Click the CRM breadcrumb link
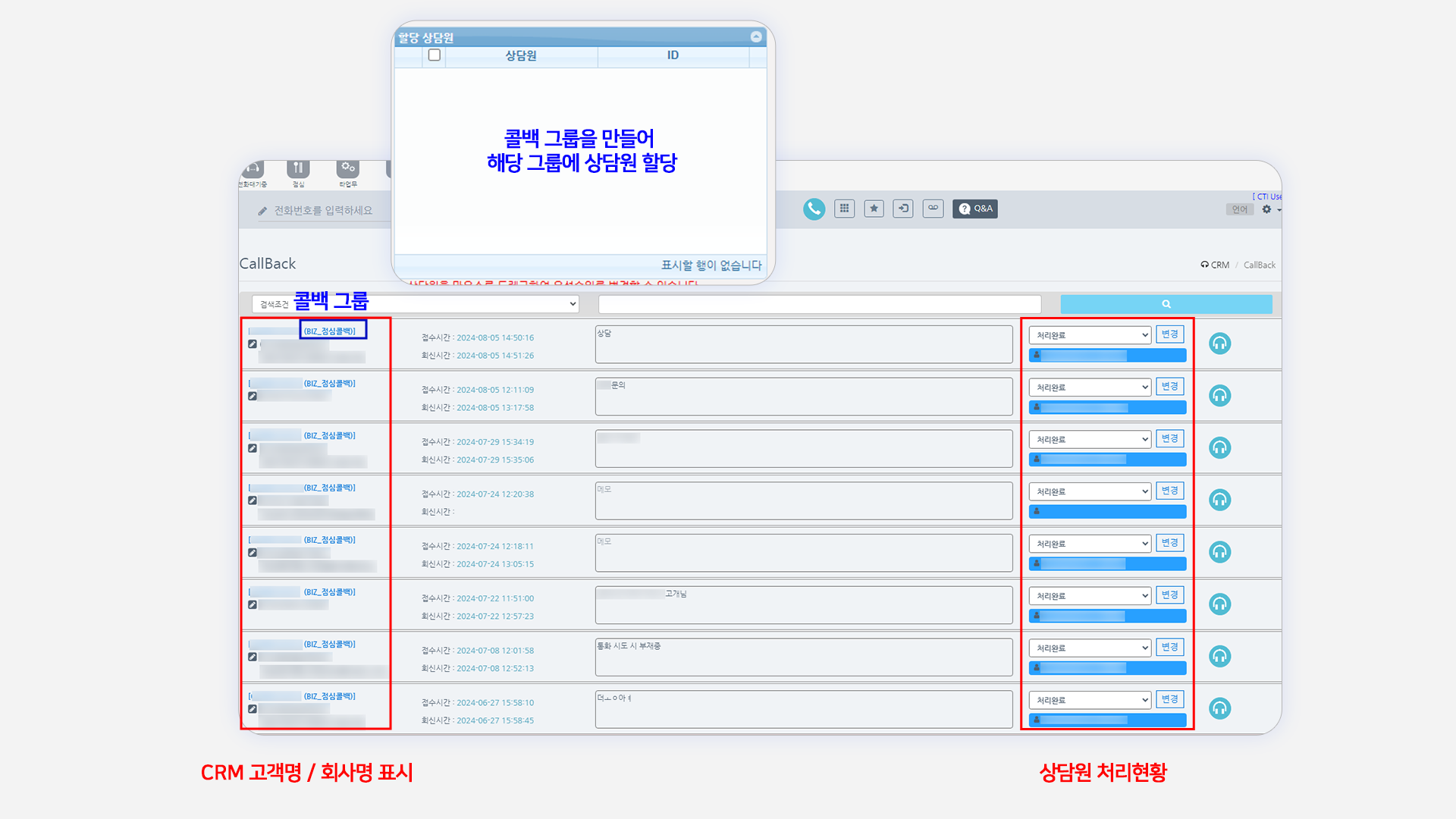 pyautogui.click(x=1219, y=265)
